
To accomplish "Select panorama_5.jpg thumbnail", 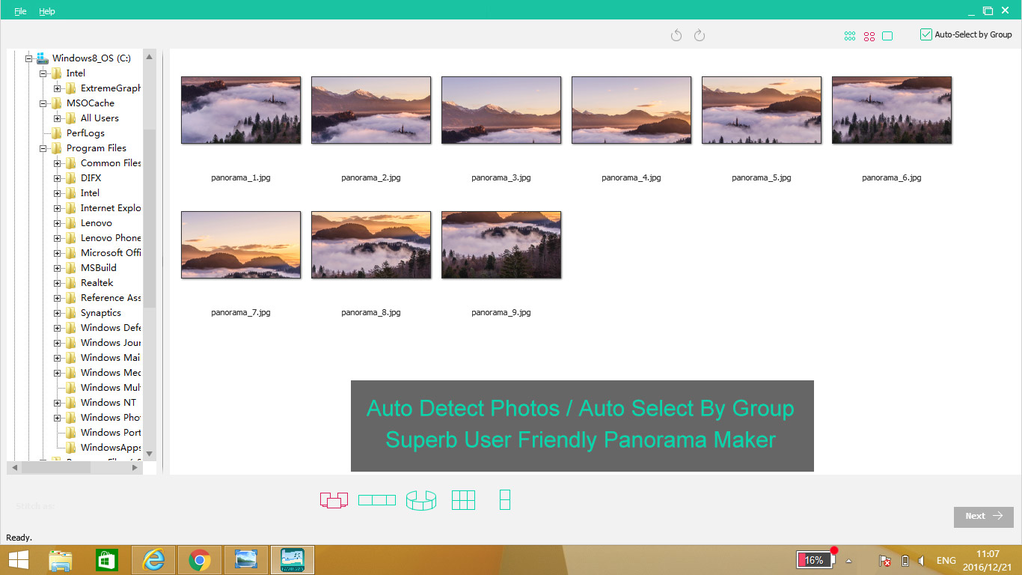I will pyautogui.click(x=761, y=110).
